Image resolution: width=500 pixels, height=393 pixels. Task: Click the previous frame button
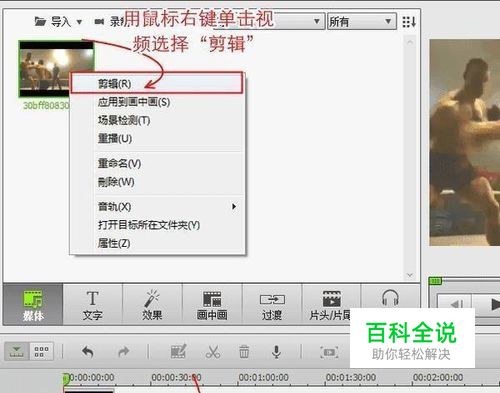455,304
